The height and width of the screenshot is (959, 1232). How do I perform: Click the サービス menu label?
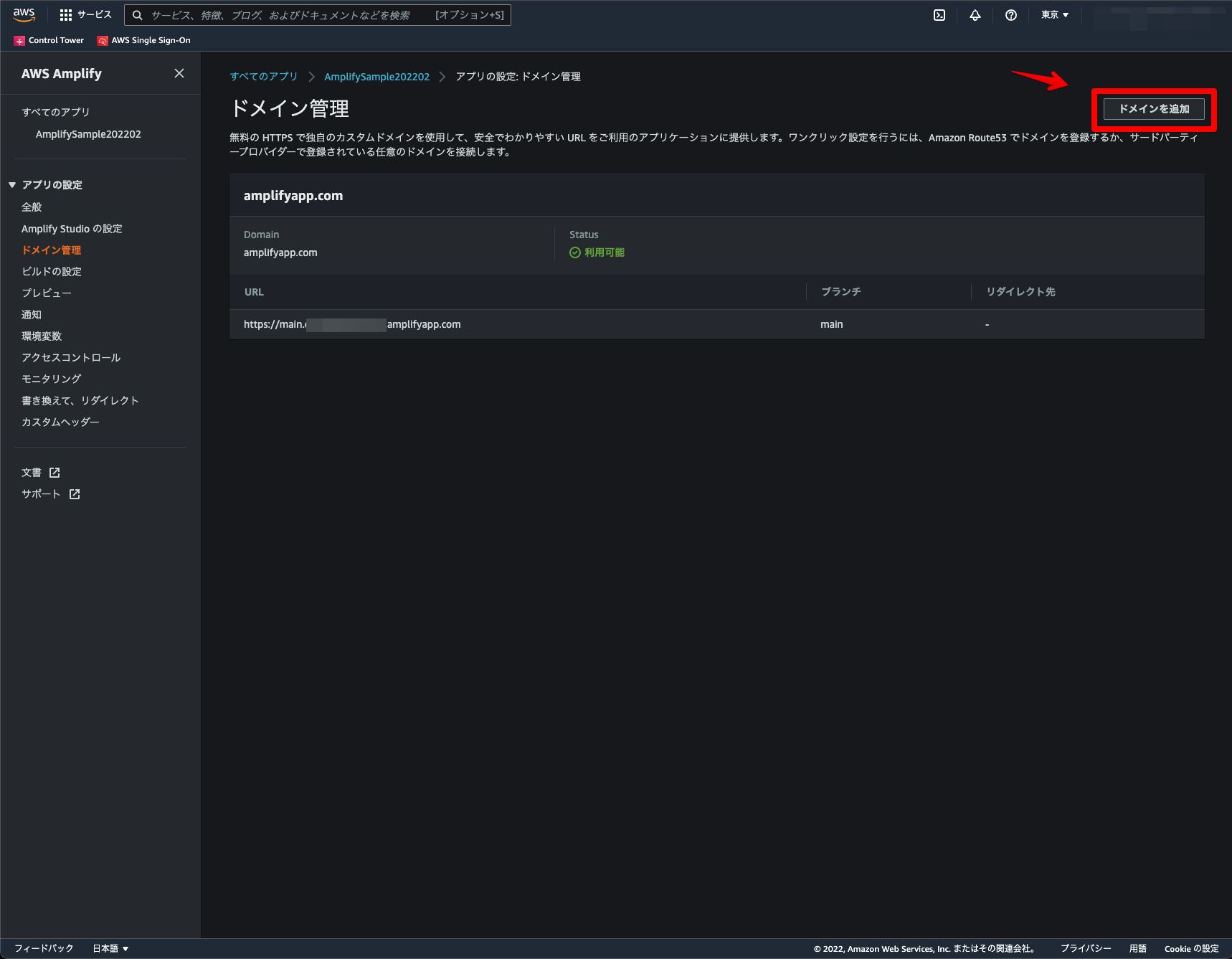coord(95,15)
